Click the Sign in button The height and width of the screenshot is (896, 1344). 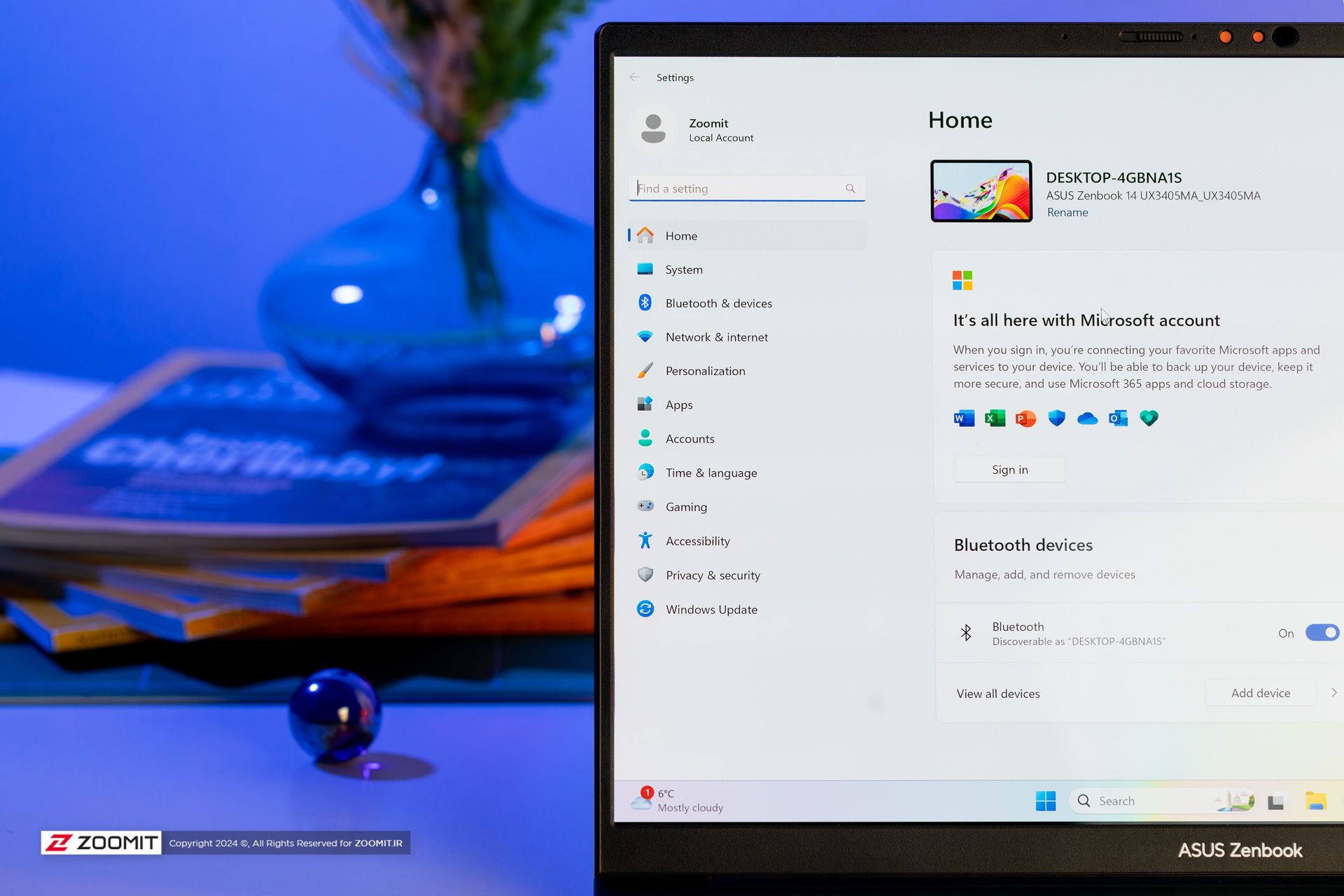point(1009,469)
